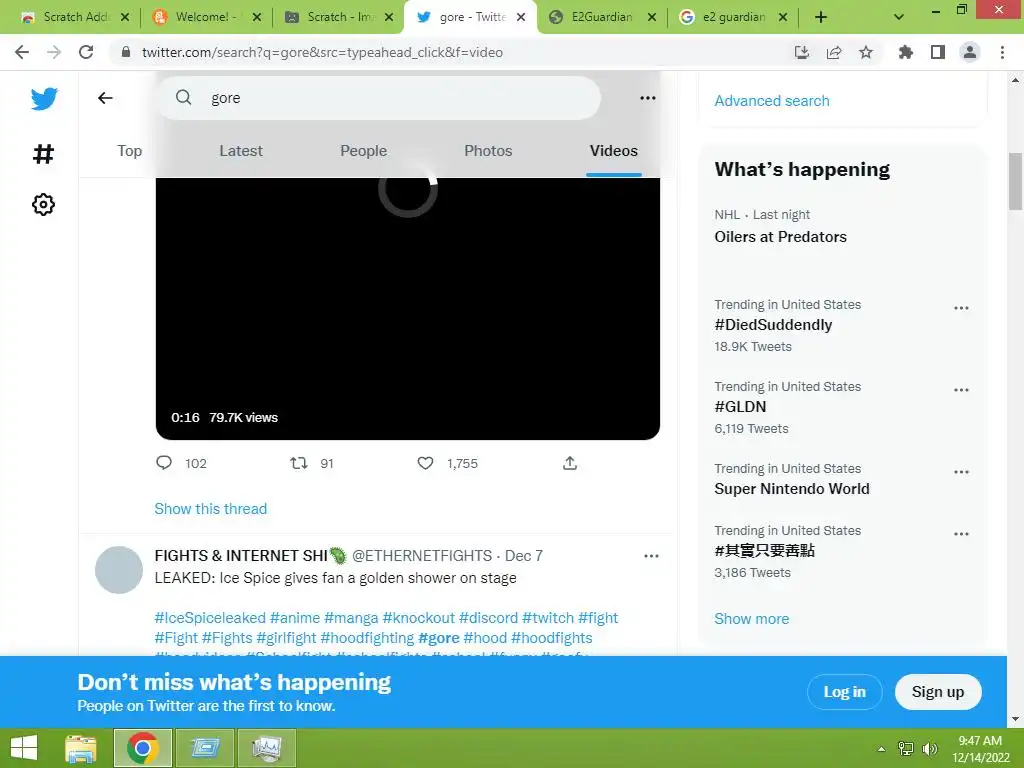Reload the page with refresh icon

pyautogui.click(x=86, y=52)
